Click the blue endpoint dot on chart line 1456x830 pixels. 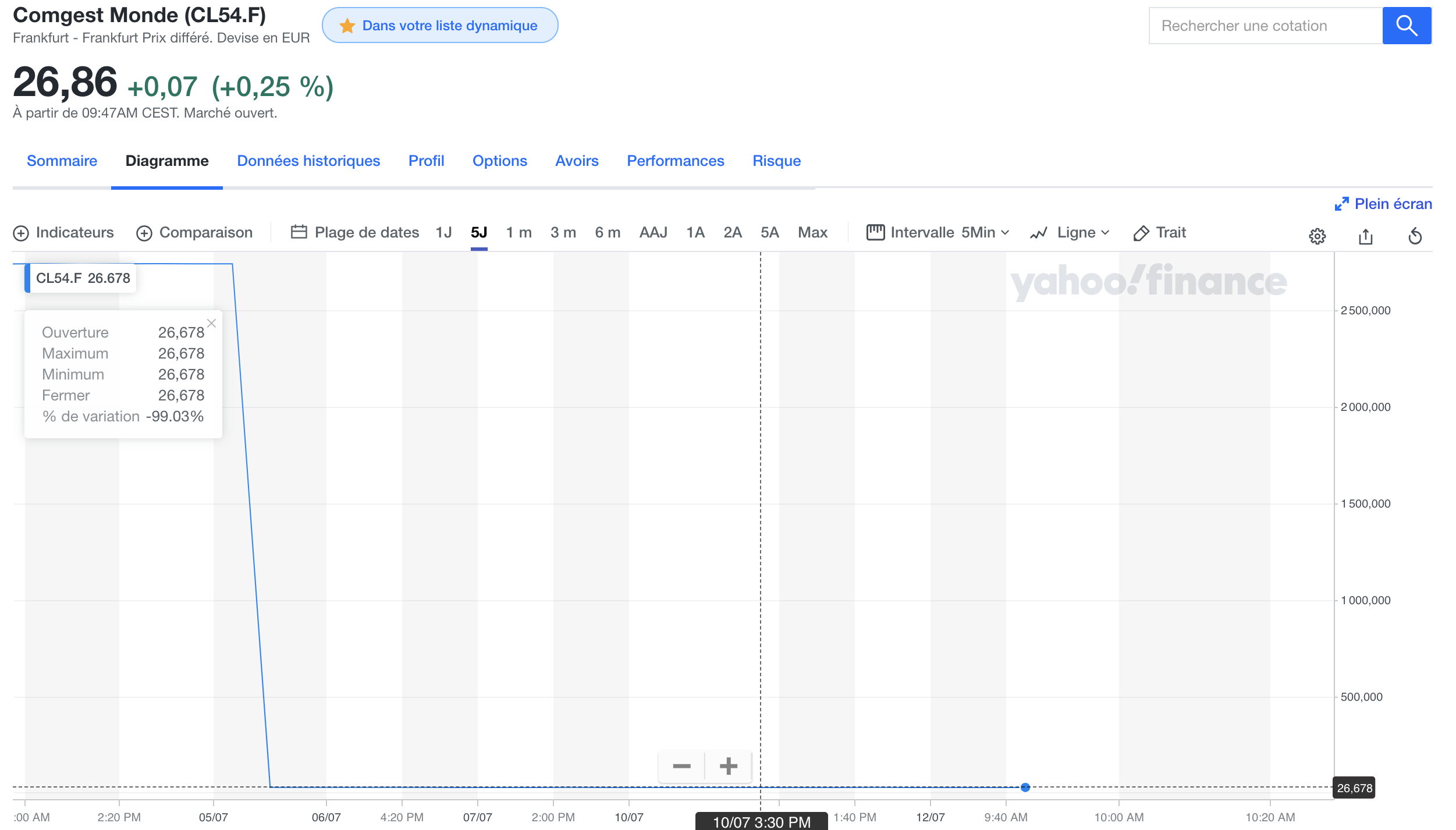click(1025, 788)
